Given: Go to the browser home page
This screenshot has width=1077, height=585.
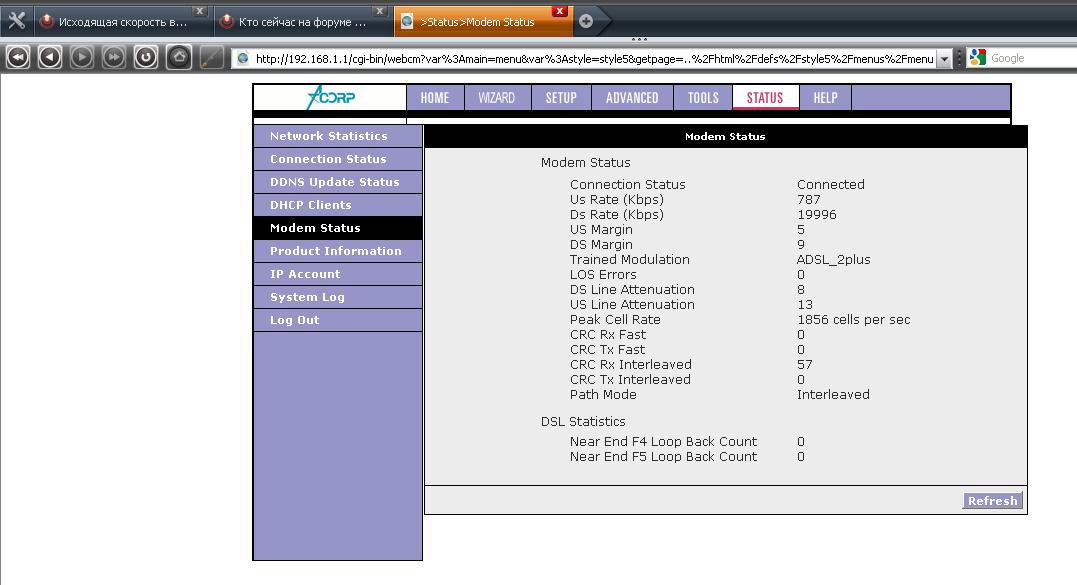Looking at the screenshot, I should click(x=179, y=58).
